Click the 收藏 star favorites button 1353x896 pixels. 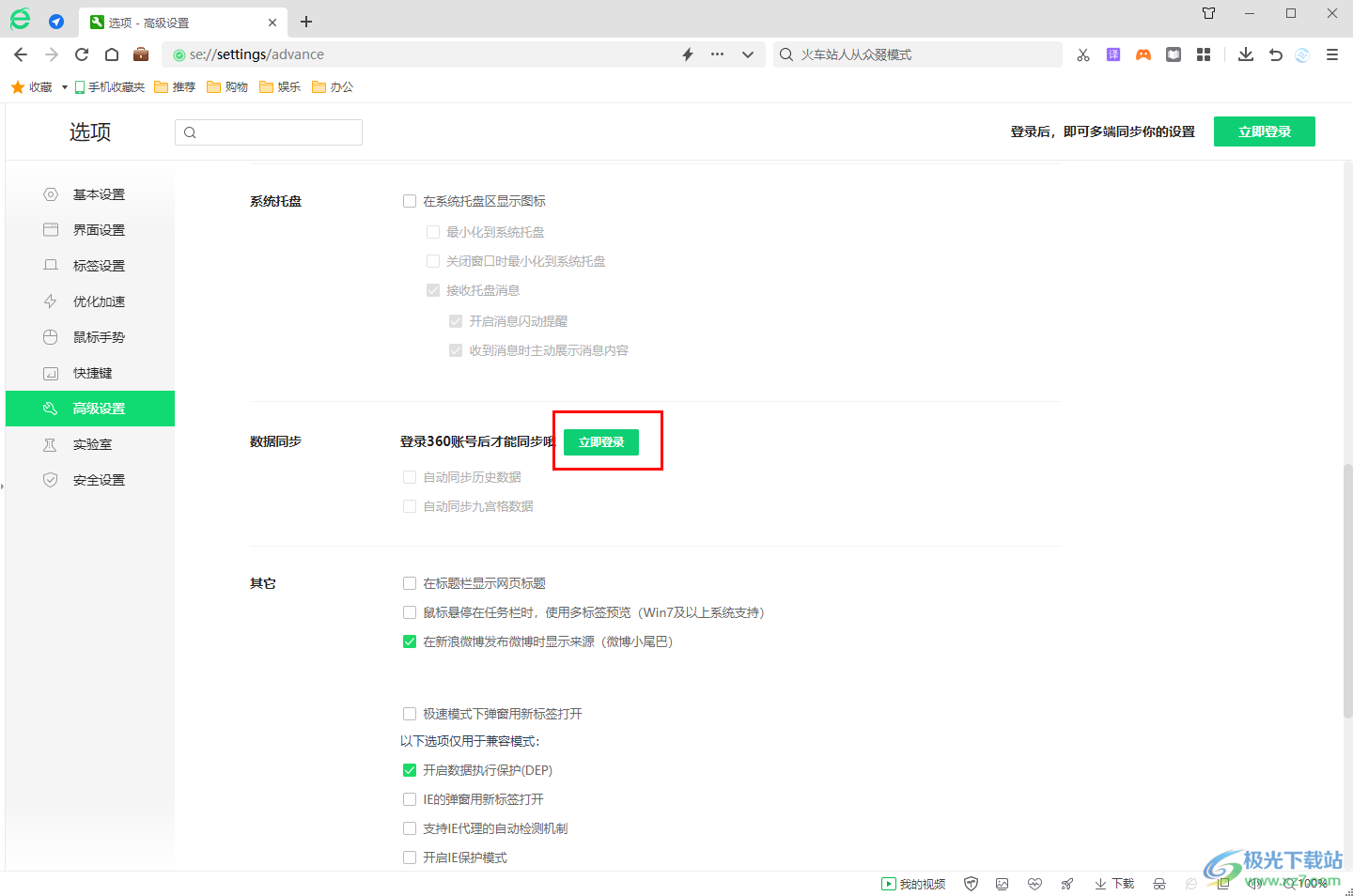[32, 86]
